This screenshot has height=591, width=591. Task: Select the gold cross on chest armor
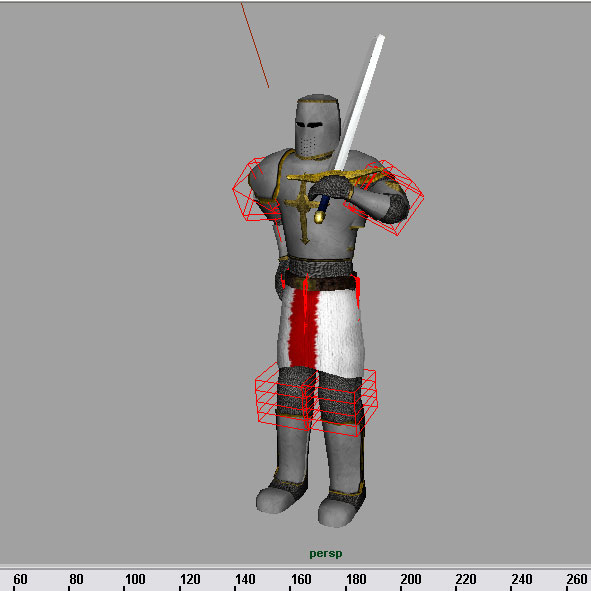tap(304, 209)
